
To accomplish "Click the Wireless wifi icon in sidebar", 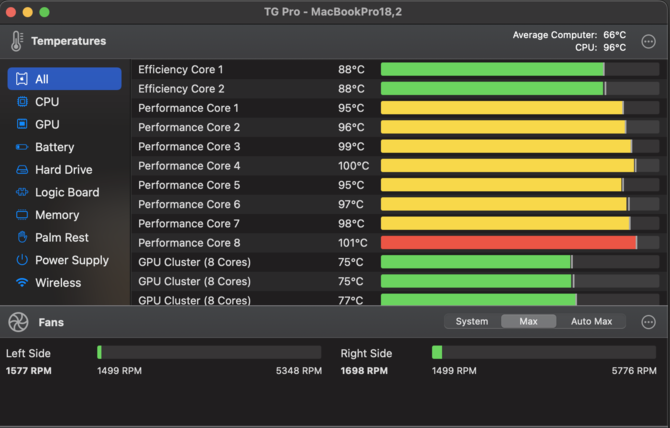I will [x=22, y=282].
